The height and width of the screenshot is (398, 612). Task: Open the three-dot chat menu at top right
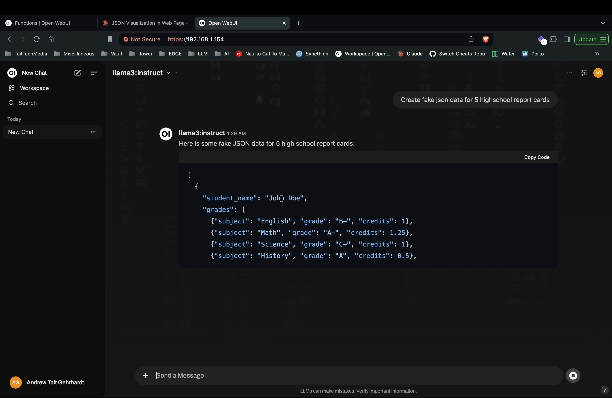point(569,73)
